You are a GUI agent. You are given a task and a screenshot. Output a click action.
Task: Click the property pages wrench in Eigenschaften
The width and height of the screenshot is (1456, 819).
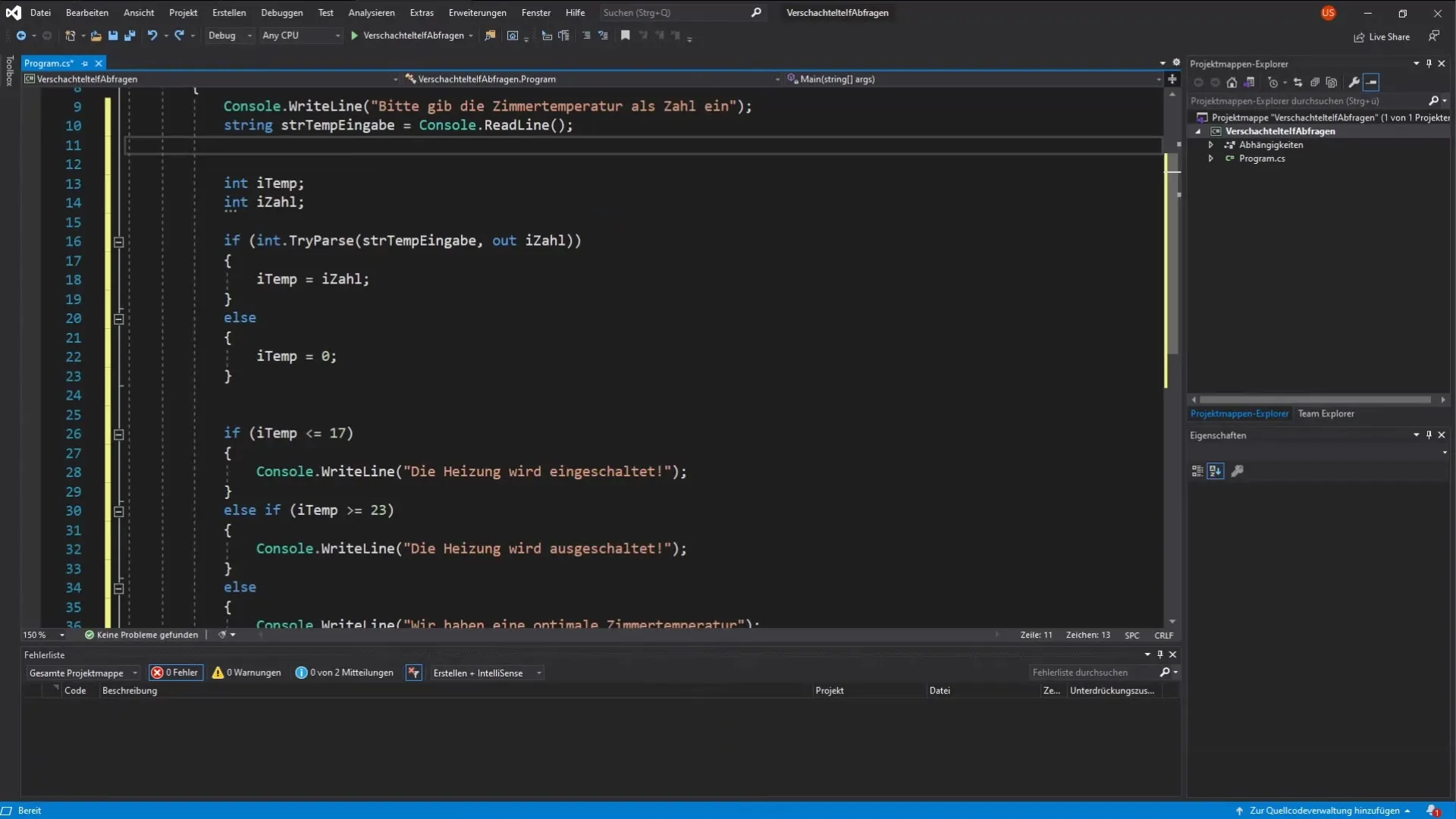point(1238,471)
